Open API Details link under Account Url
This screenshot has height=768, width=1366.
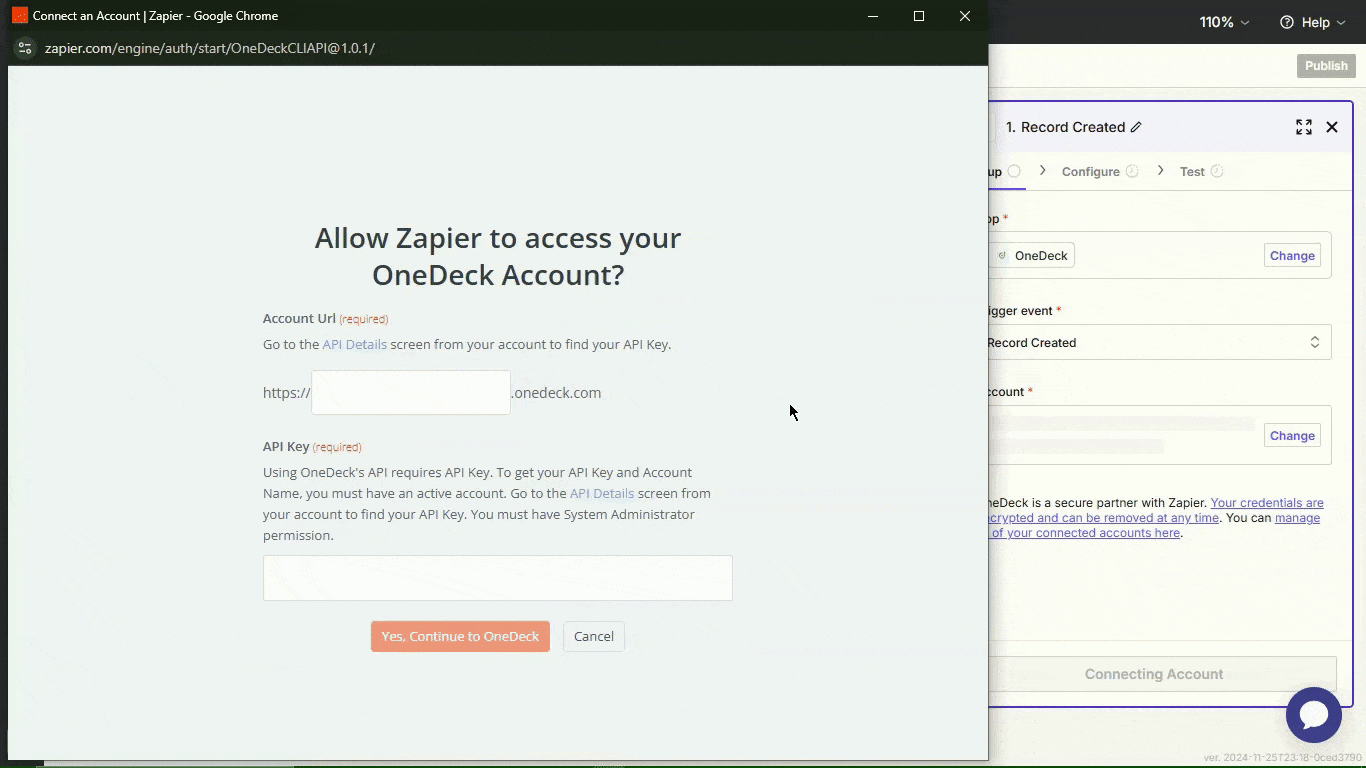pyautogui.click(x=354, y=344)
